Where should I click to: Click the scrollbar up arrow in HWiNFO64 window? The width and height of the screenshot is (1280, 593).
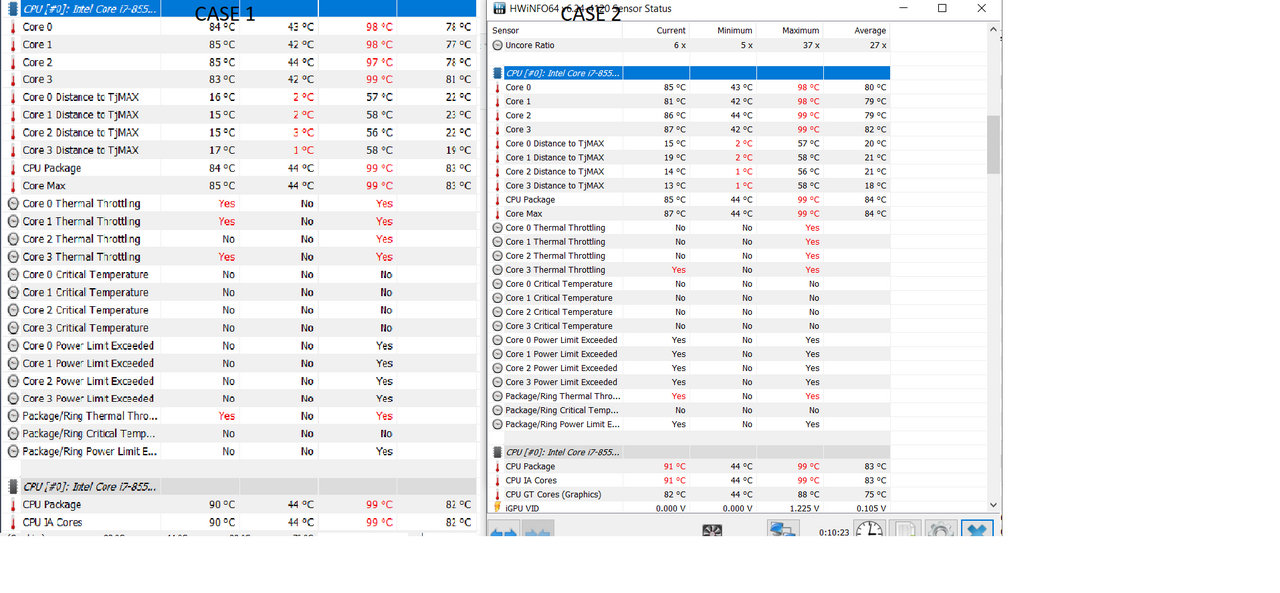(993, 30)
